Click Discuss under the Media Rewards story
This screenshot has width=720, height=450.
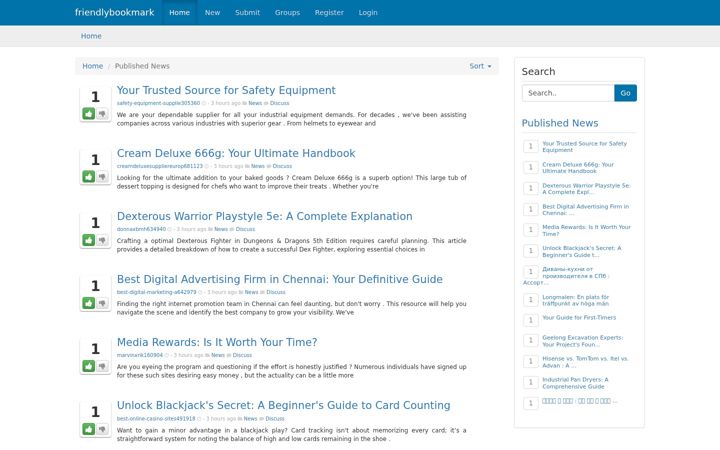[242, 355]
